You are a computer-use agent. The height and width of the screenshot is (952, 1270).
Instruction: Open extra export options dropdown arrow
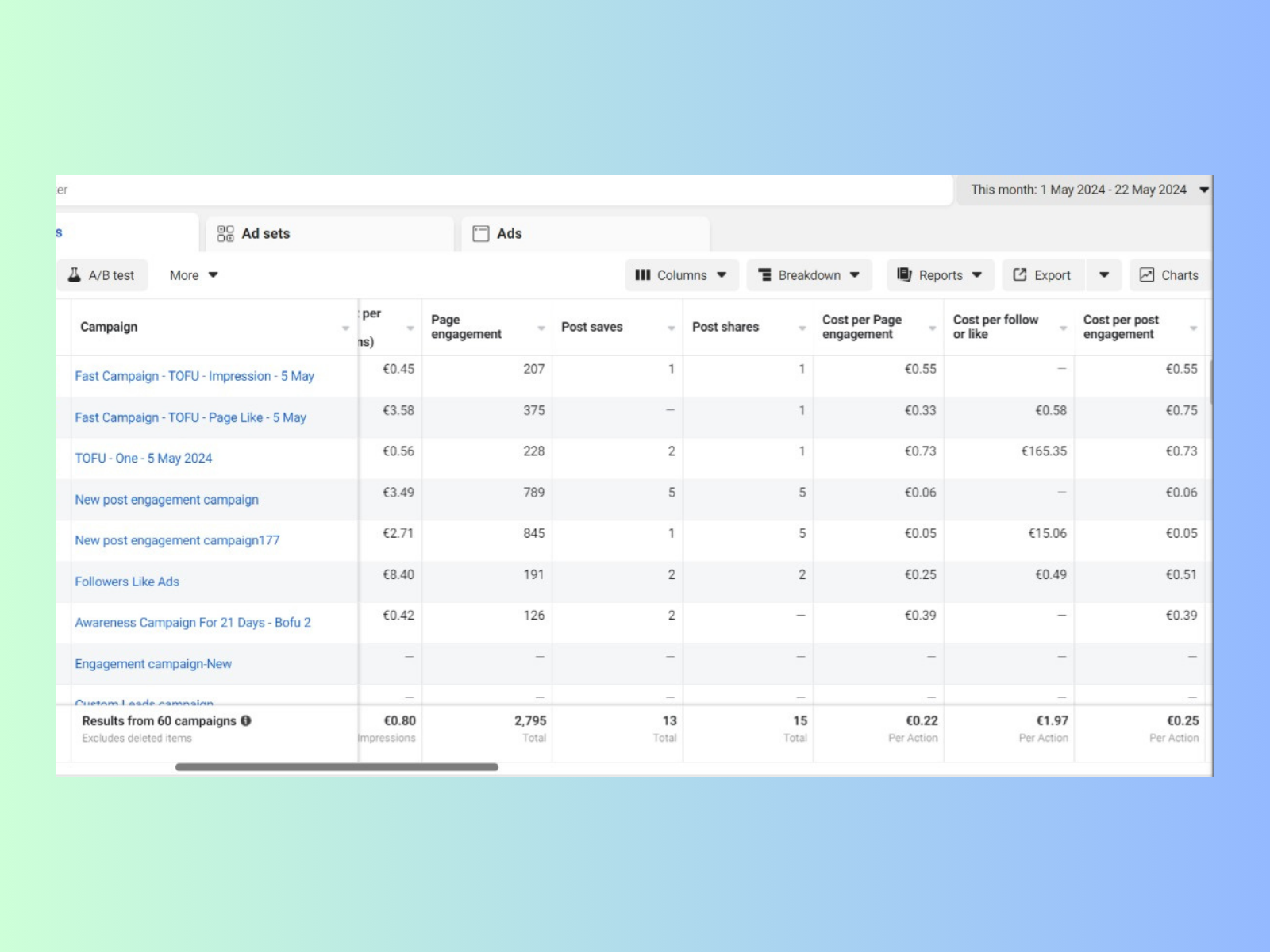click(x=1104, y=275)
